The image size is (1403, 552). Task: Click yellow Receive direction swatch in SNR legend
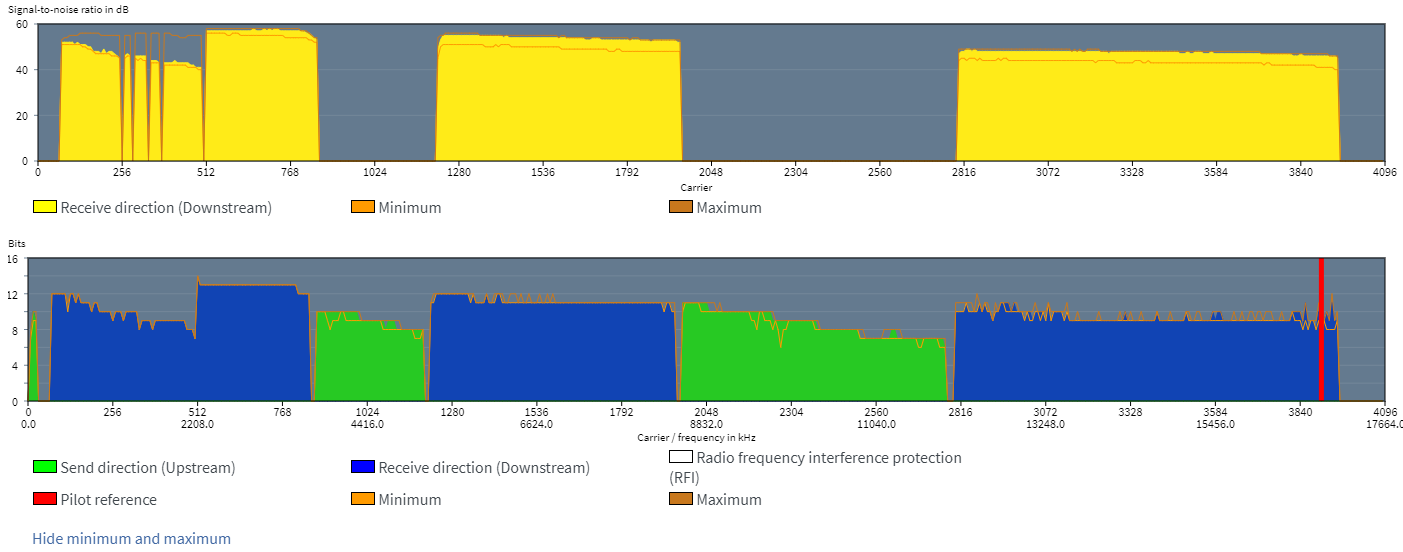[x=45, y=208]
